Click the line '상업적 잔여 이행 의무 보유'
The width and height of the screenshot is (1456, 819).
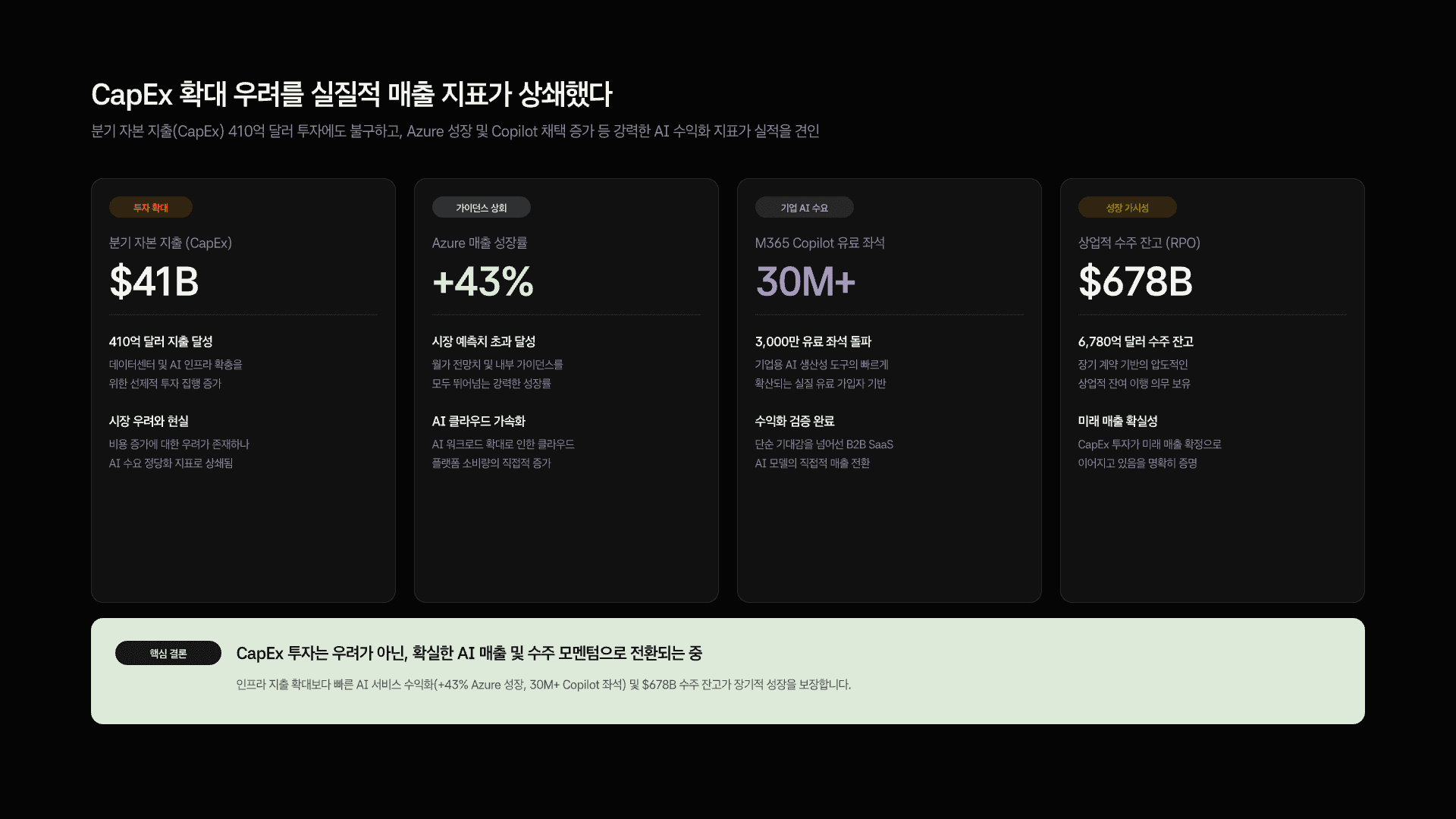coord(1134,384)
